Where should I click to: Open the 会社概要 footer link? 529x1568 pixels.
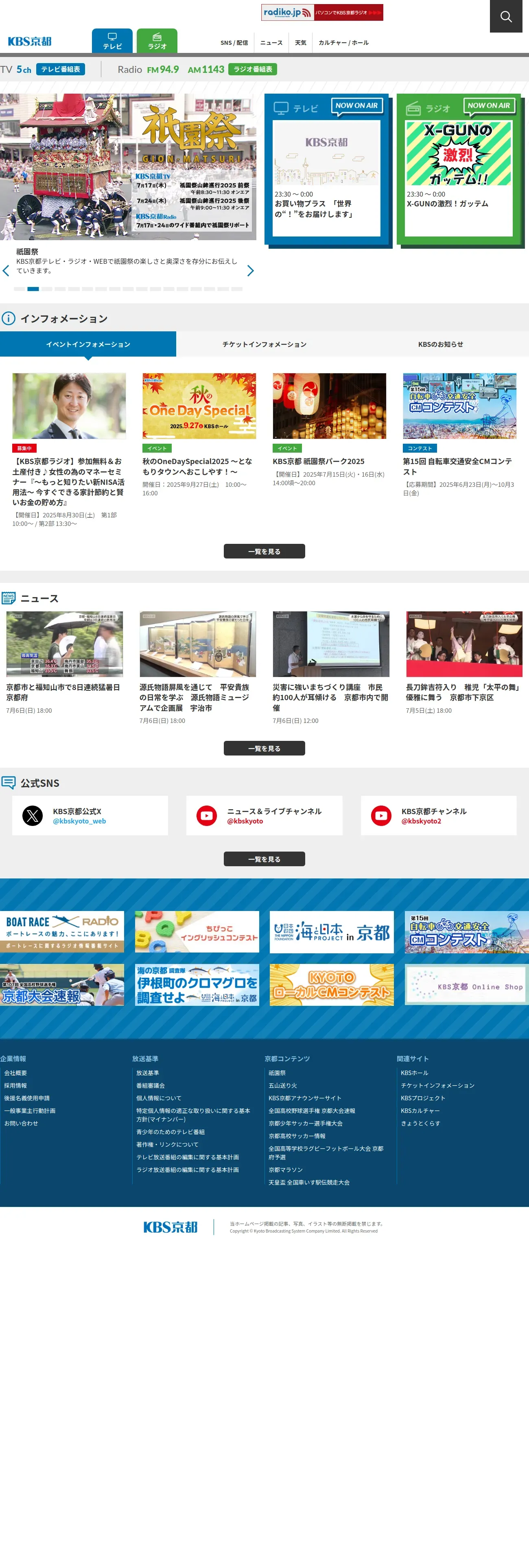[16, 1073]
